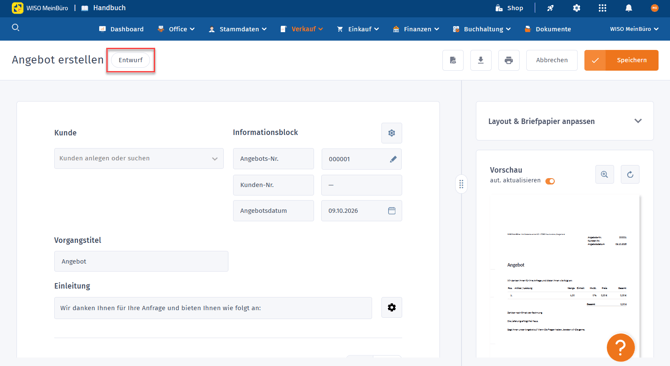Open the orange help question button

click(x=620, y=348)
